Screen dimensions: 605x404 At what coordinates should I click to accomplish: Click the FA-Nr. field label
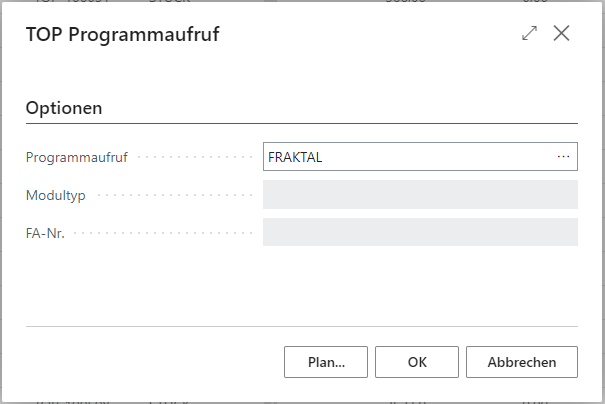[46, 232]
